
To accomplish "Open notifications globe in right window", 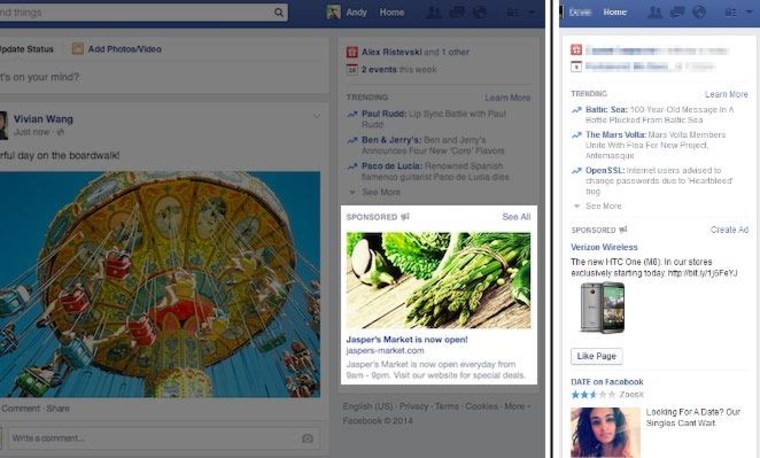I will tap(699, 12).
